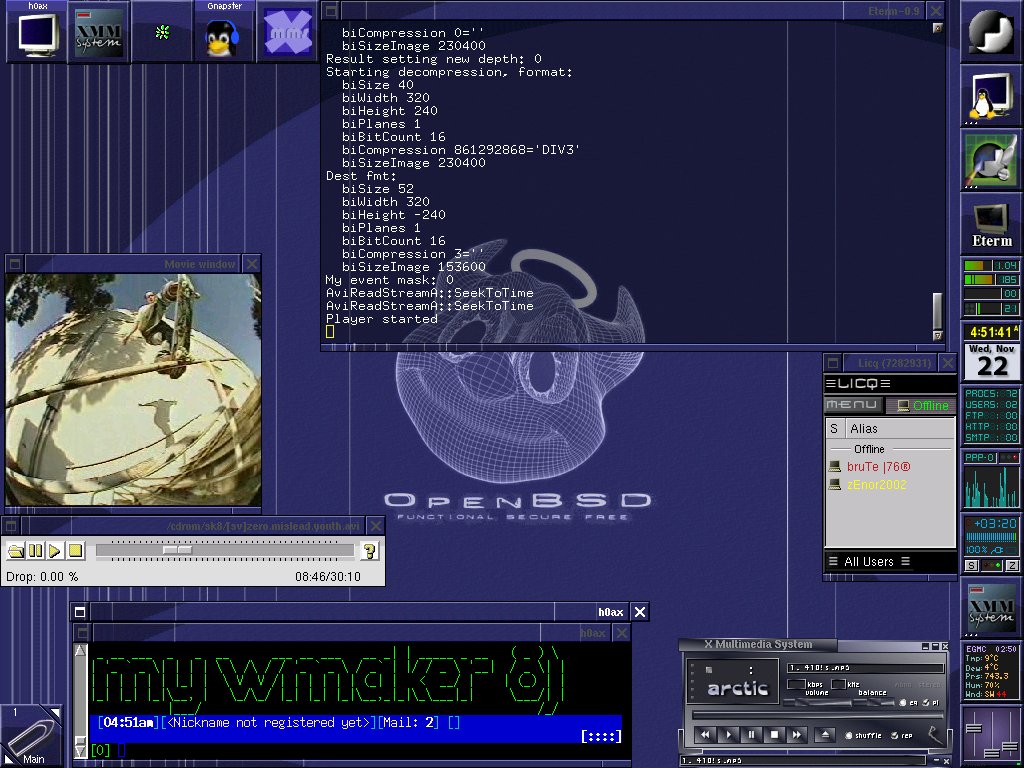This screenshot has height=768, width=1024.
Task: Click pause in X Multimedia System
Action: (751, 735)
